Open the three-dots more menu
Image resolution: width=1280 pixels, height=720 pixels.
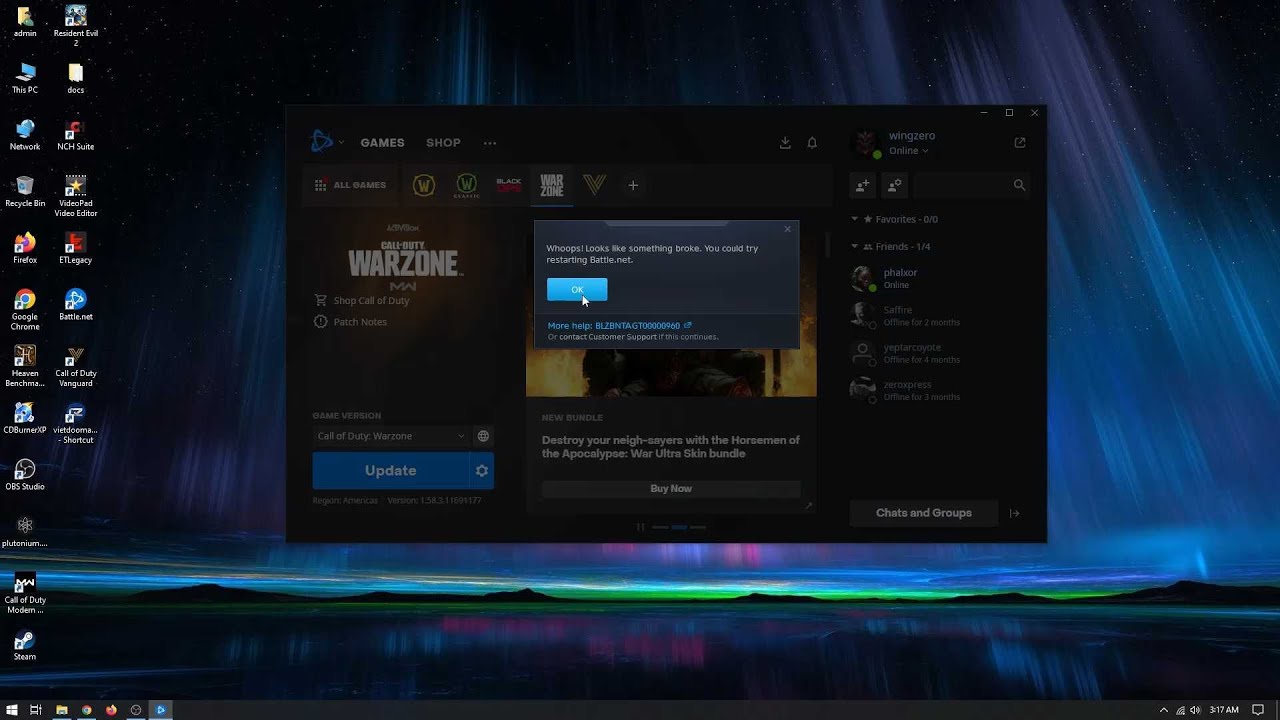click(490, 143)
